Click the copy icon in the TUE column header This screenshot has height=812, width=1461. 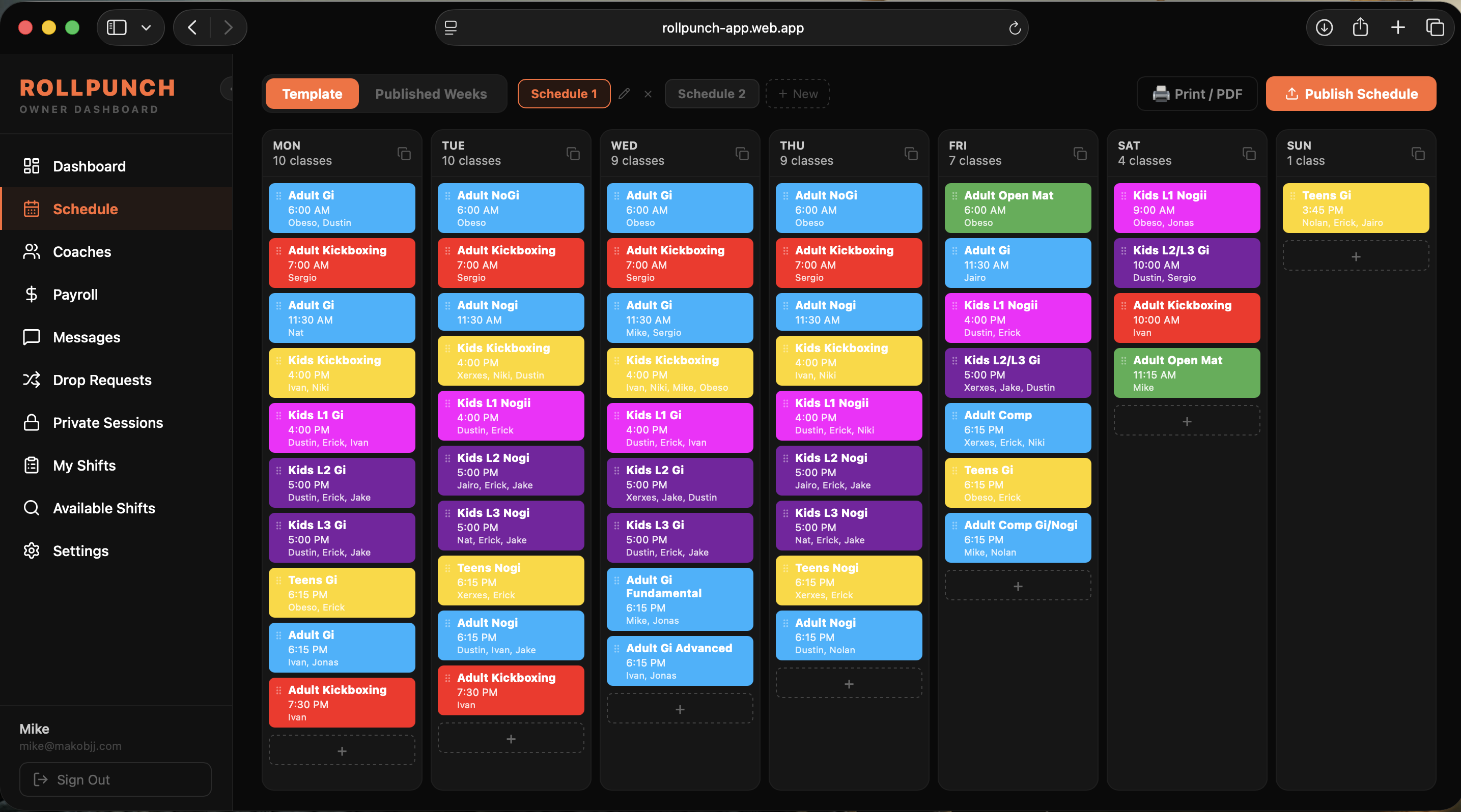pyautogui.click(x=573, y=154)
